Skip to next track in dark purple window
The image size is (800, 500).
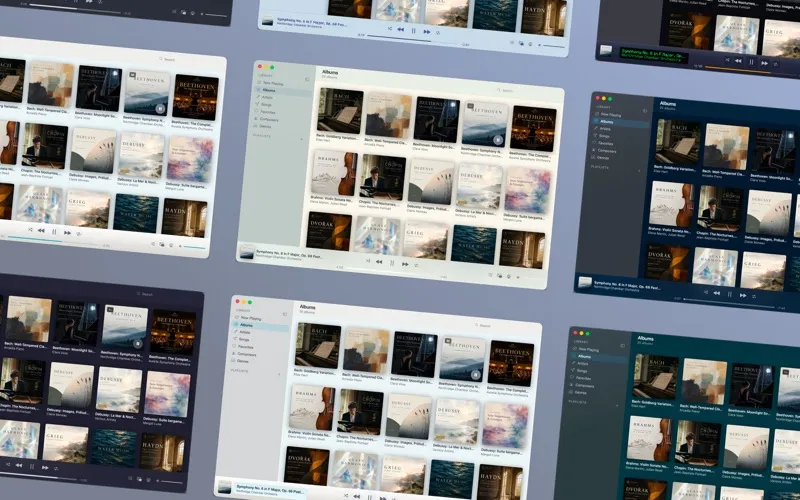[45, 467]
